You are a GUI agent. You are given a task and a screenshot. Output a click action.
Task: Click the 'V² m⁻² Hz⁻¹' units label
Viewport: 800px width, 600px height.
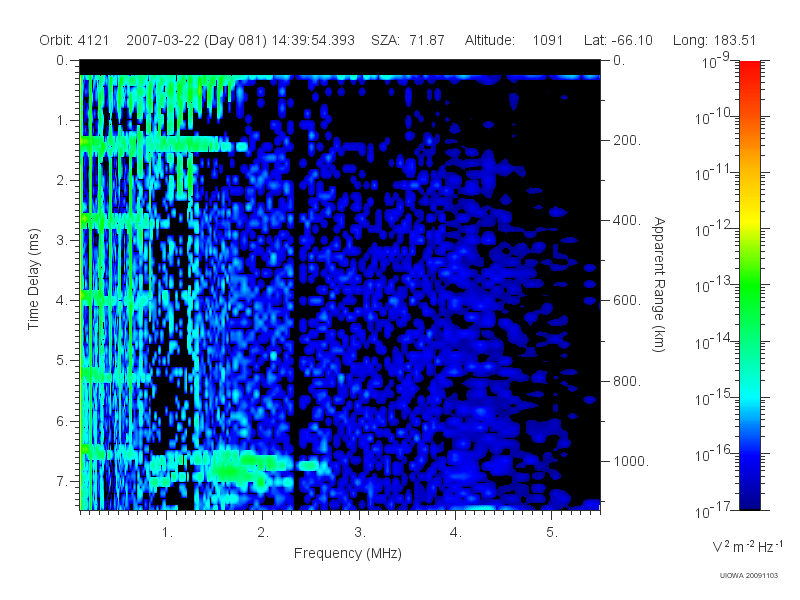(x=747, y=546)
